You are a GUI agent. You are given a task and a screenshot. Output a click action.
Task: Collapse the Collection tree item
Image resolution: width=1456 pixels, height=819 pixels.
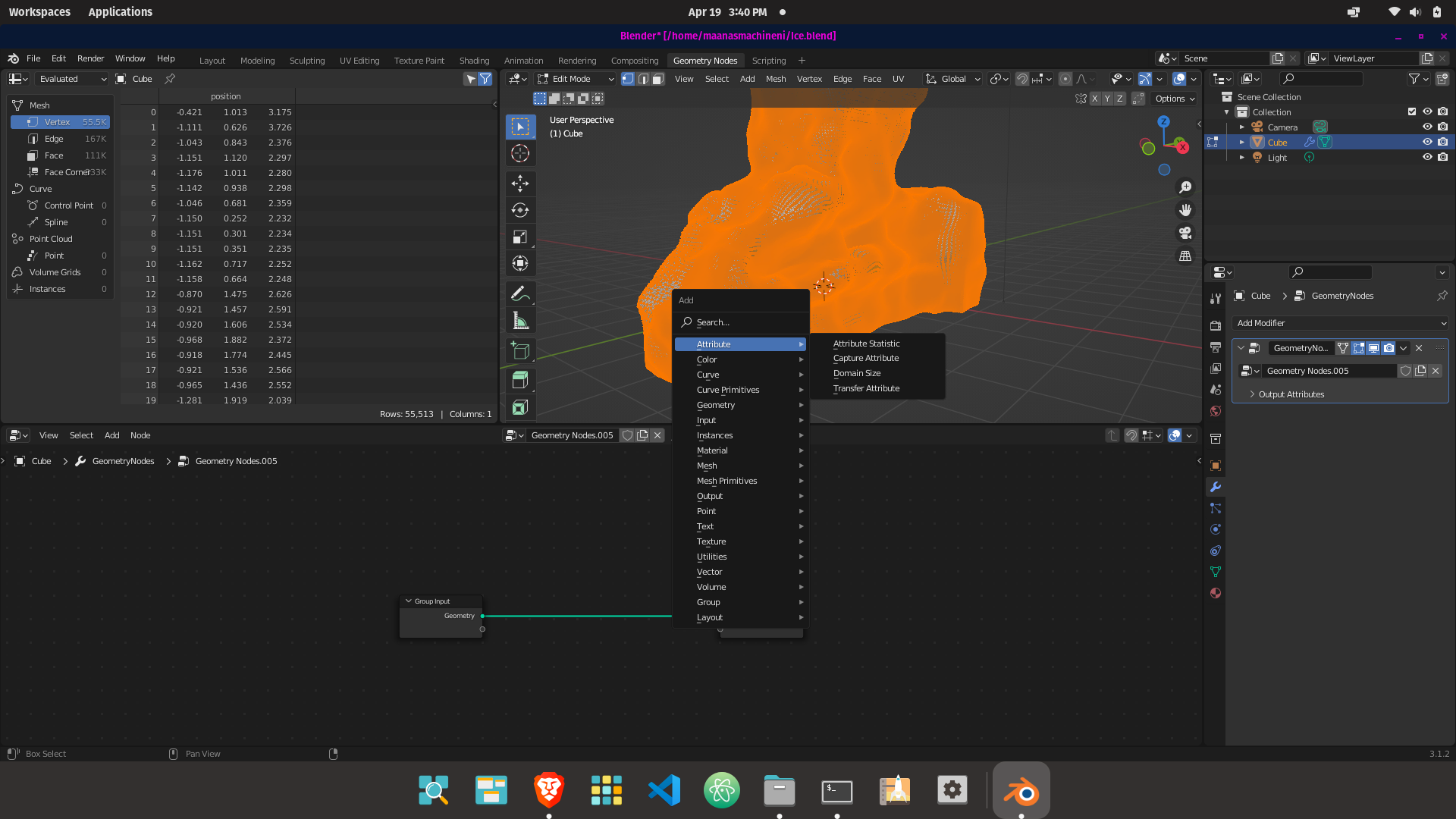click(1227, 112)
